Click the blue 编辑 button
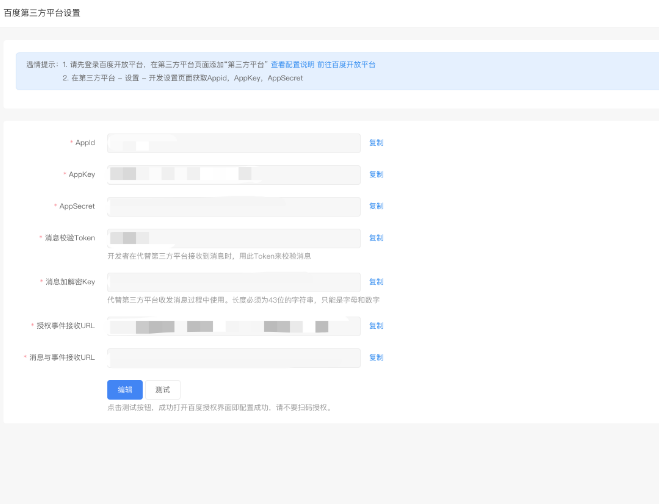 click(x=125, y=390)
